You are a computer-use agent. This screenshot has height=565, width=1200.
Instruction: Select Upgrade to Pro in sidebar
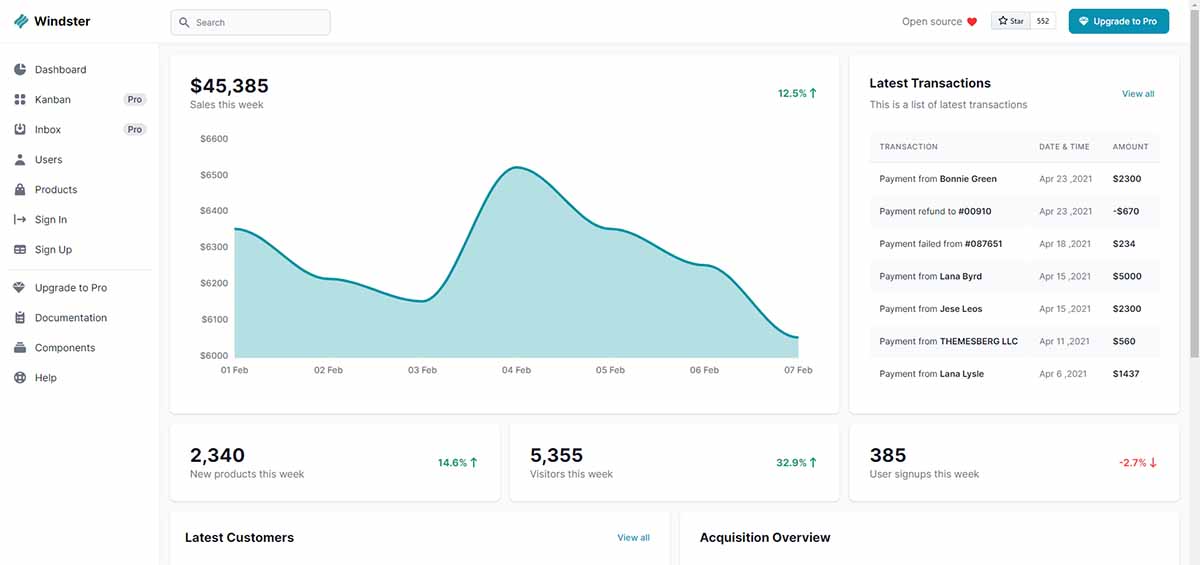tap(70, 288)
